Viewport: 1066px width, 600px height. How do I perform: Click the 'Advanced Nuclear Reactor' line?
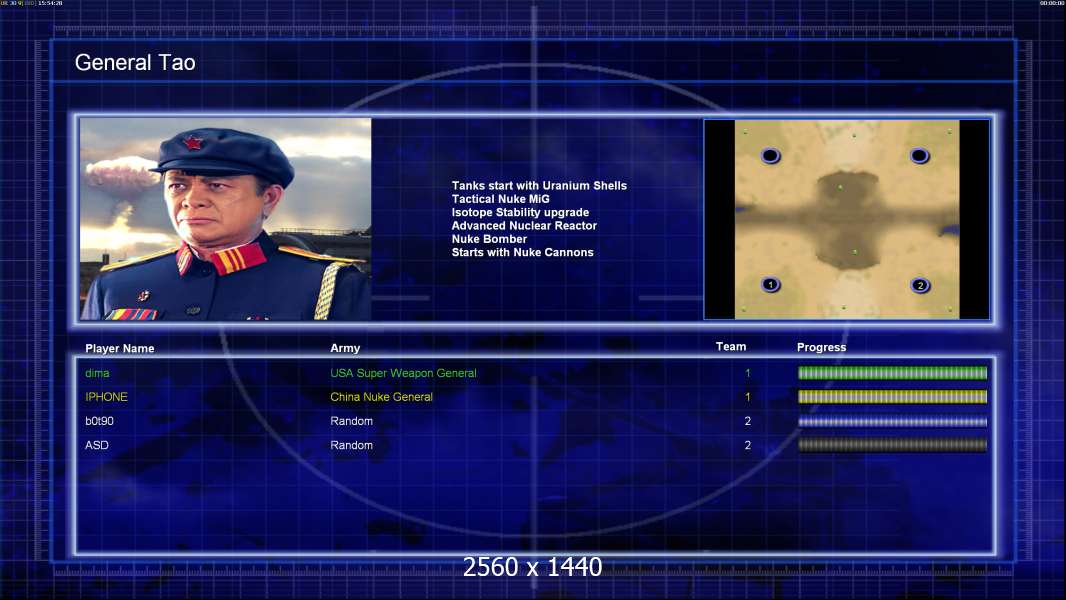[524, 226]
